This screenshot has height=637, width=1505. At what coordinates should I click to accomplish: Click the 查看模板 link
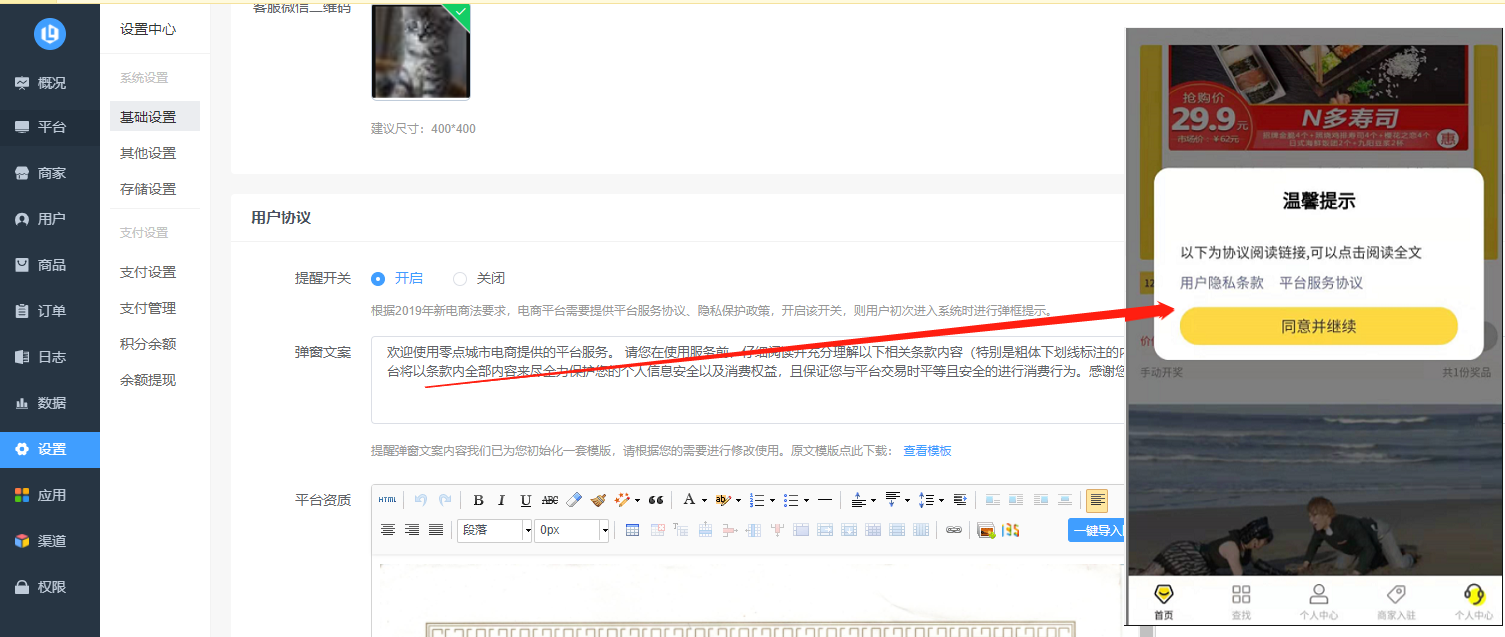tap(927, 451)
